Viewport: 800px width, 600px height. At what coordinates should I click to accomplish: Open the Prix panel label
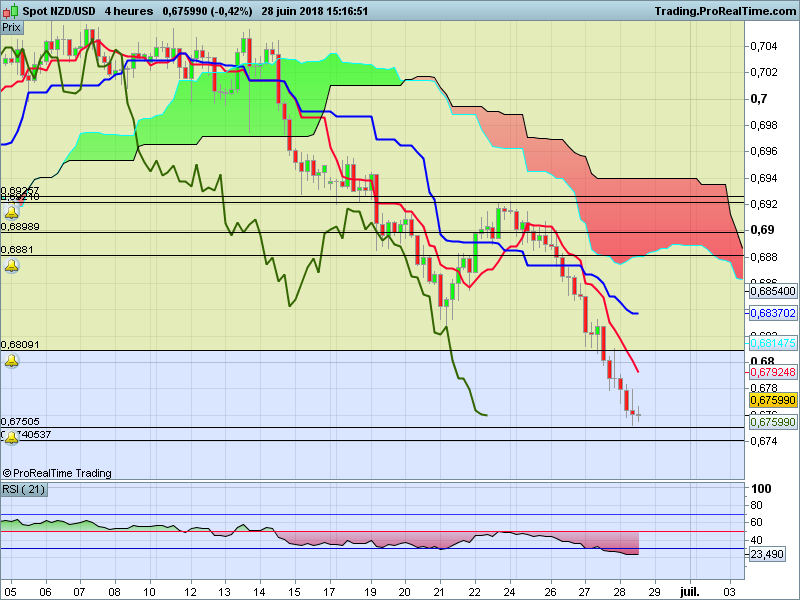12,28
